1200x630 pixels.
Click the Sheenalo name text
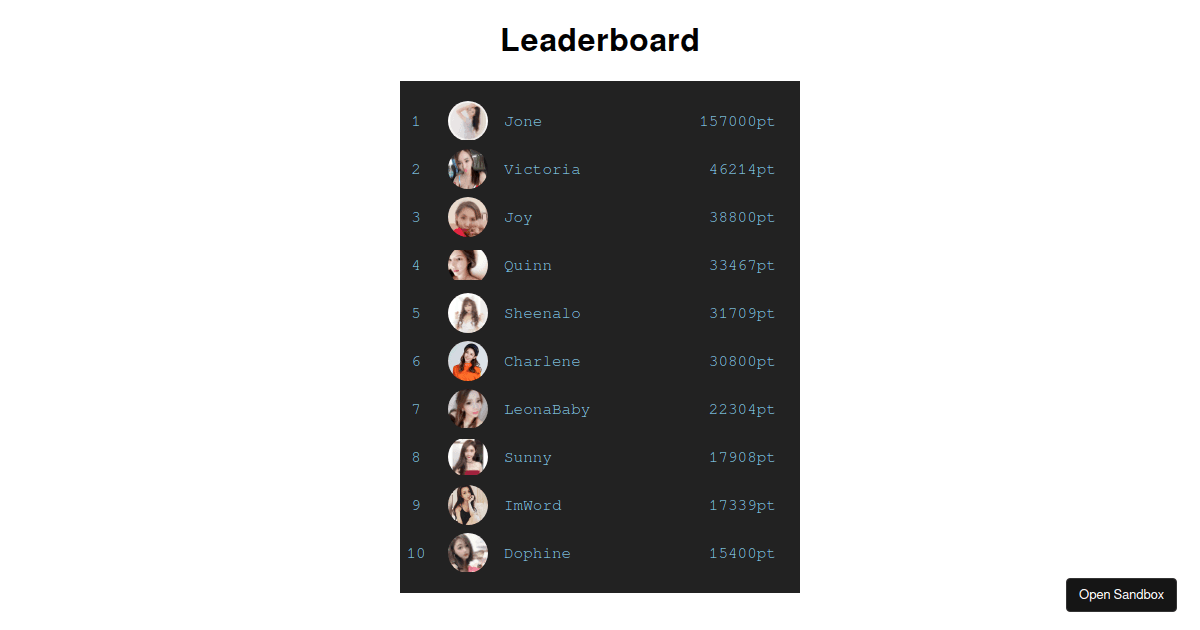(x=542, y=314)
